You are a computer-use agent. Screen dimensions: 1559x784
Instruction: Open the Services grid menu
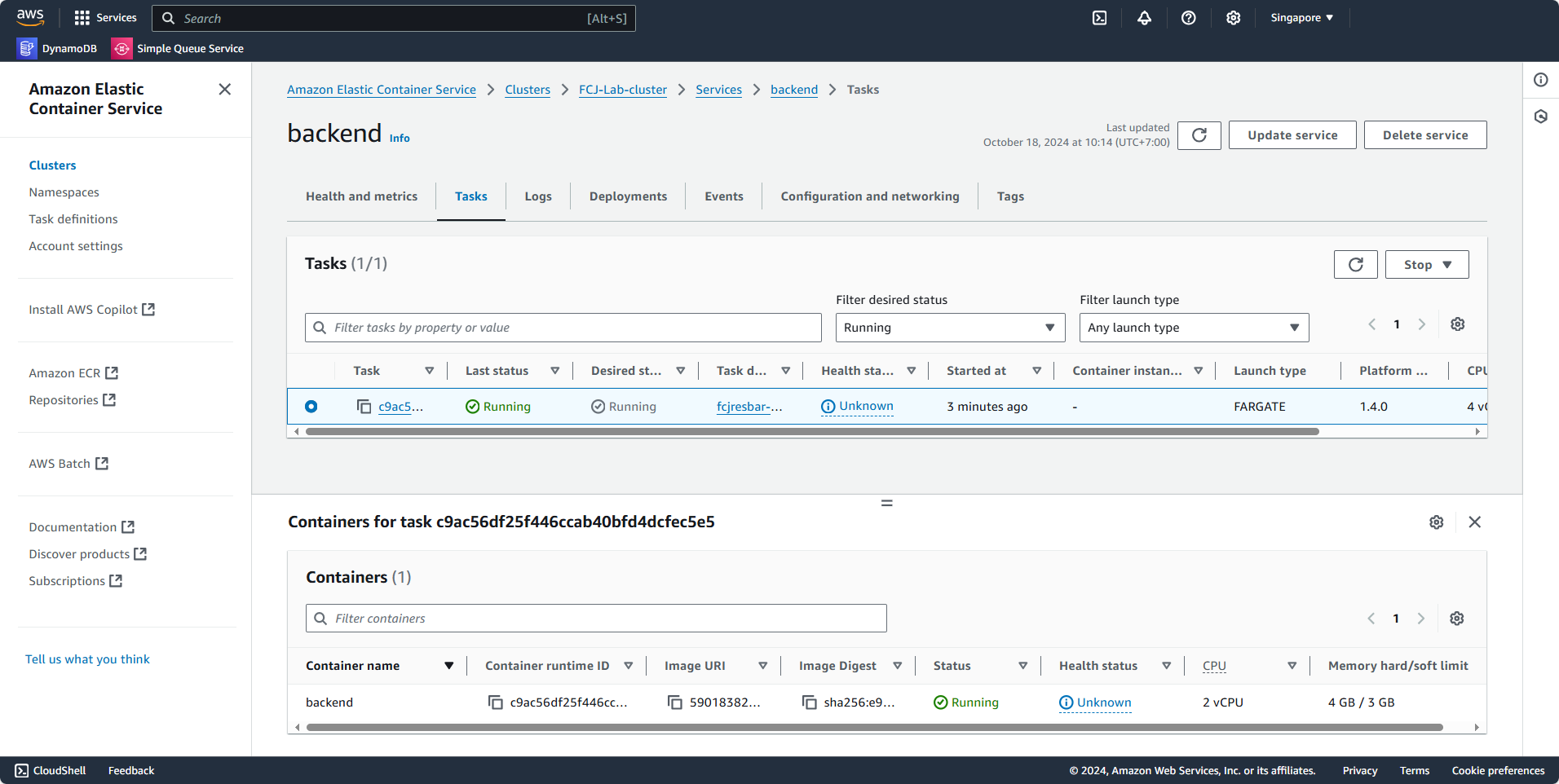[x=105, y=18]
